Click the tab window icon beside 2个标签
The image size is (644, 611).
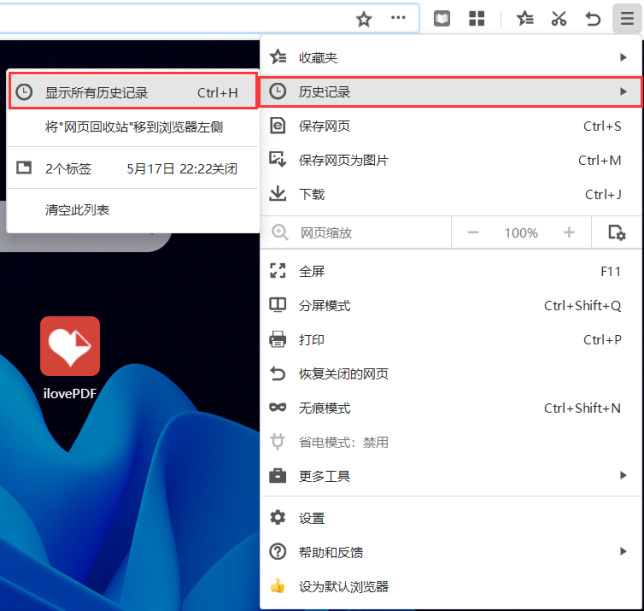24,168
